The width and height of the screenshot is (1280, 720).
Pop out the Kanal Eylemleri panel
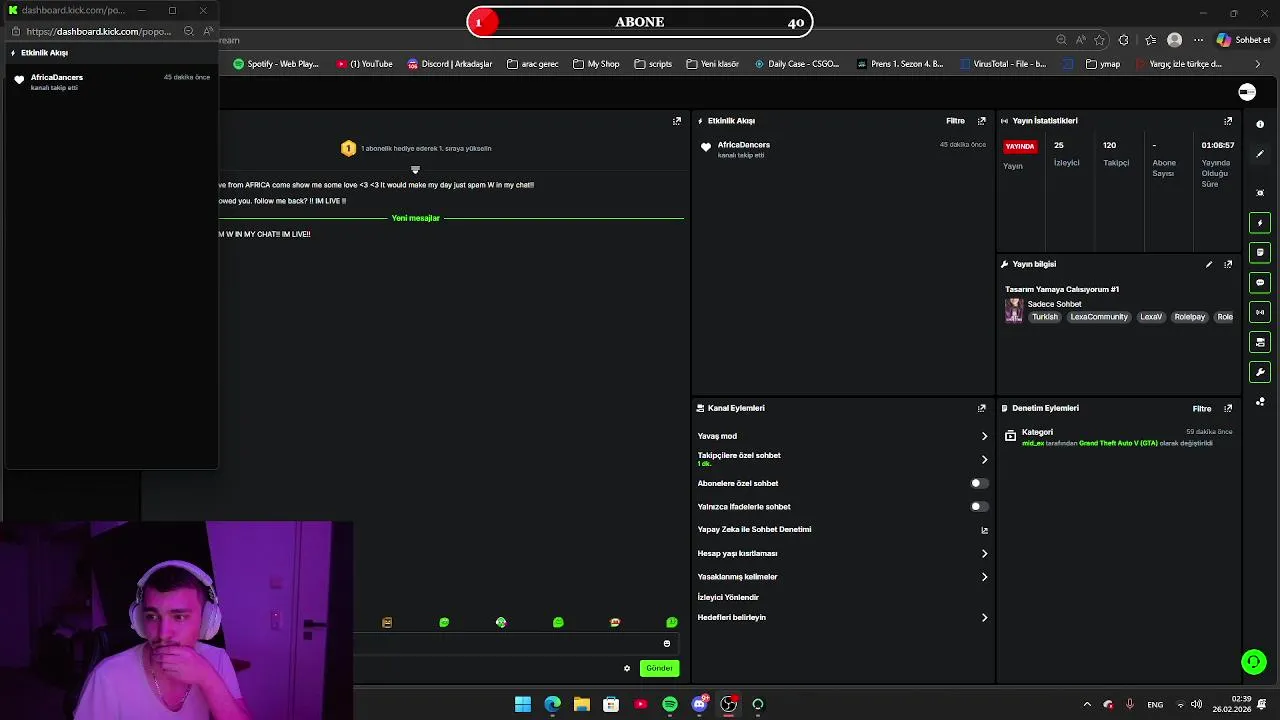point(981,408)
